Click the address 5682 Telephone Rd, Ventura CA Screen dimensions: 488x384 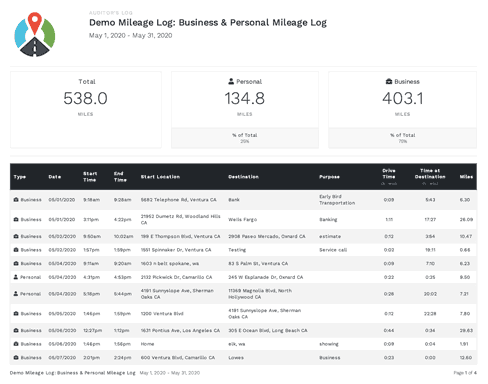[178, 200]
